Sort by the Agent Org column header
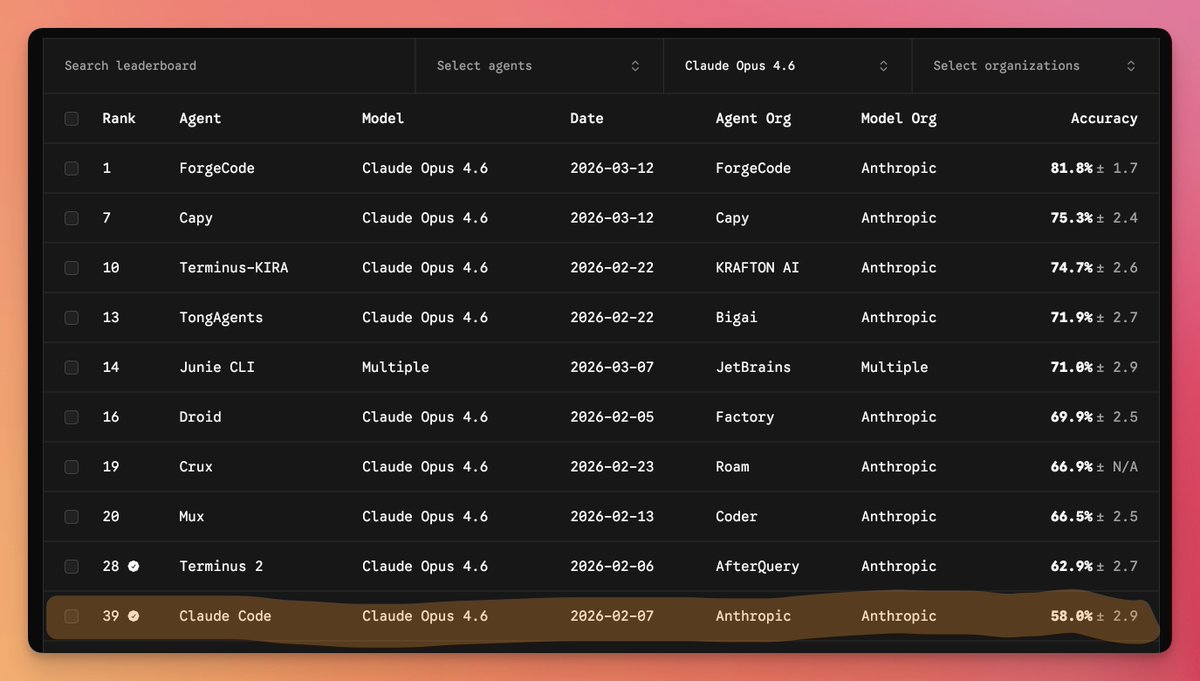 coord(753,118)
